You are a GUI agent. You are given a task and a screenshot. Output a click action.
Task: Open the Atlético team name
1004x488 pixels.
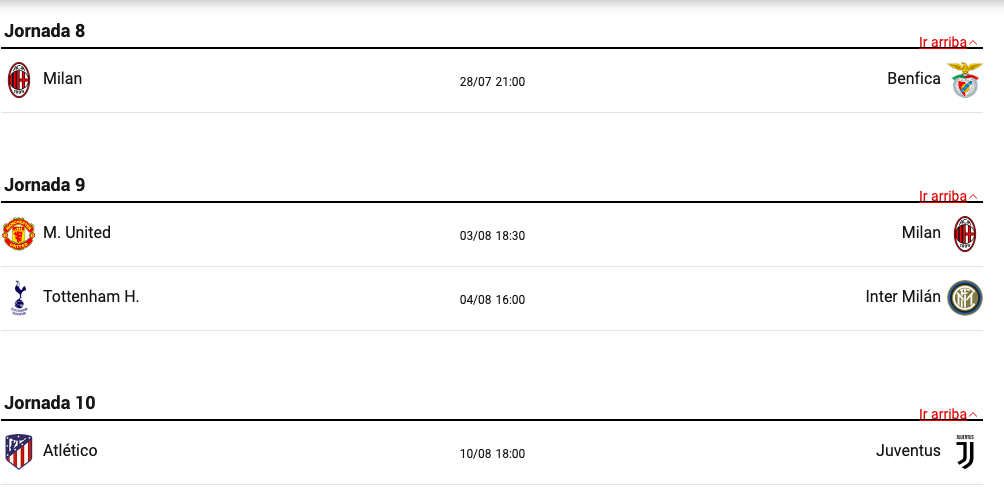(x=70, y=450)
